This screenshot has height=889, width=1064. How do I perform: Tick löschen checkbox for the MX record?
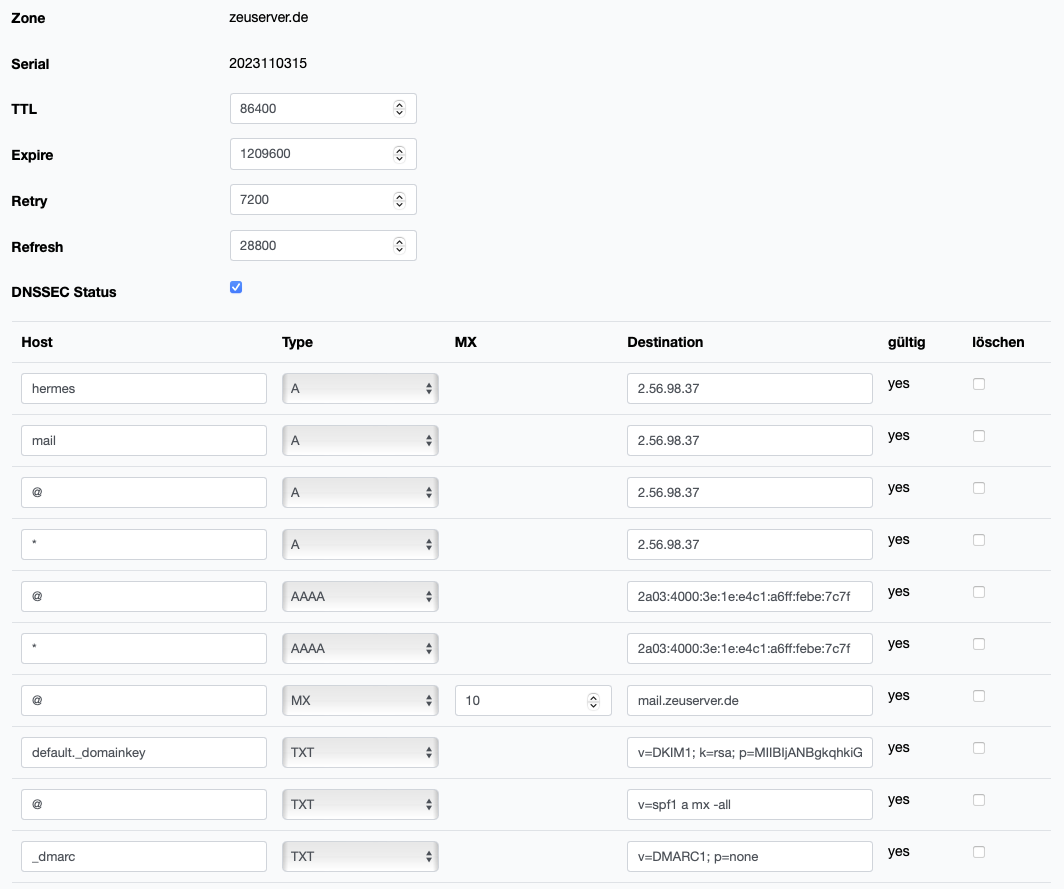[979, 696]
